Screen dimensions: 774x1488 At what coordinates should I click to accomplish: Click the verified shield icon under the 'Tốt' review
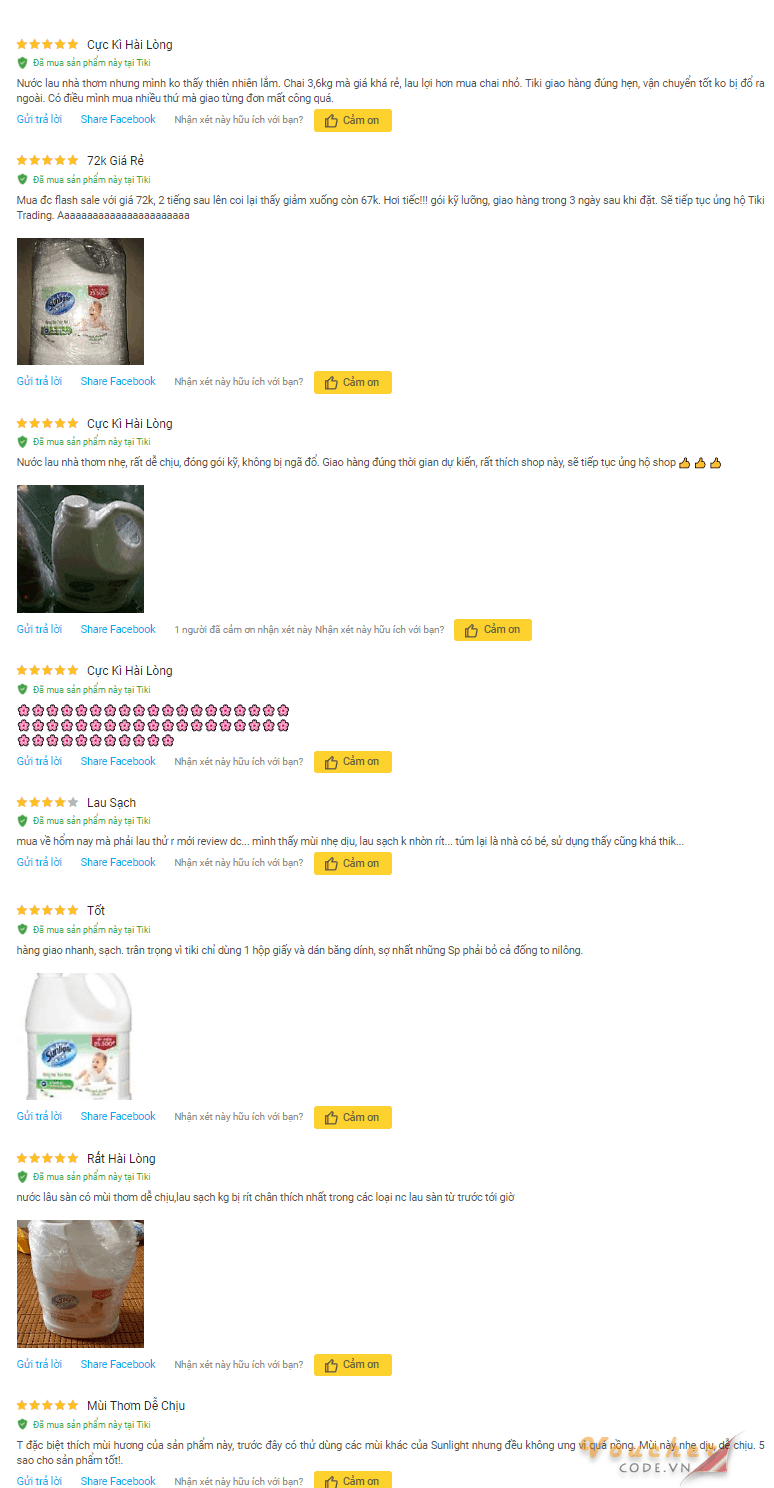tap(22, 929)
